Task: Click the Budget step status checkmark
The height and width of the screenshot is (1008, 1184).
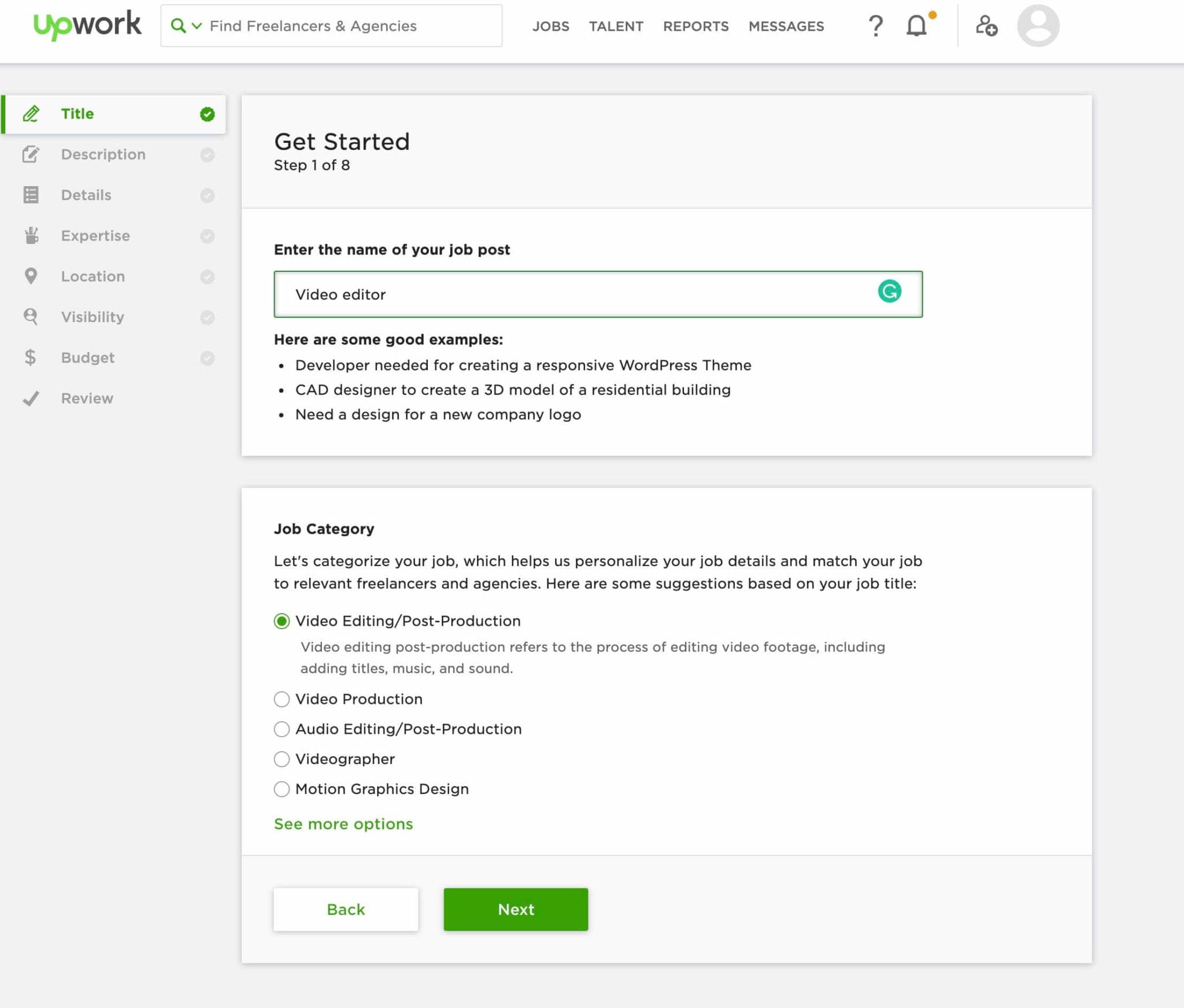Action: click(207, 358)
